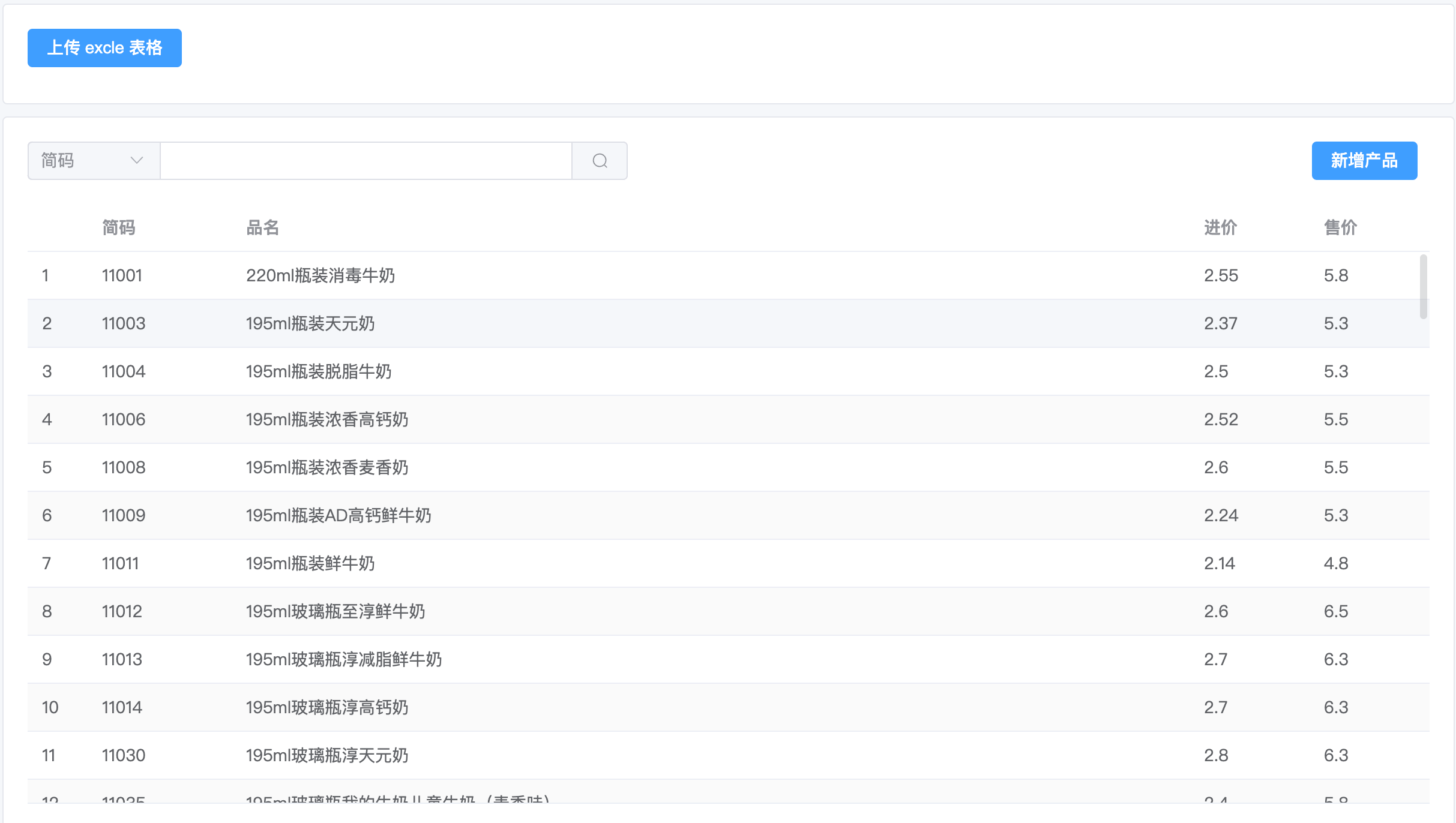Click sale price 5.5 in row 11006

1336,419
